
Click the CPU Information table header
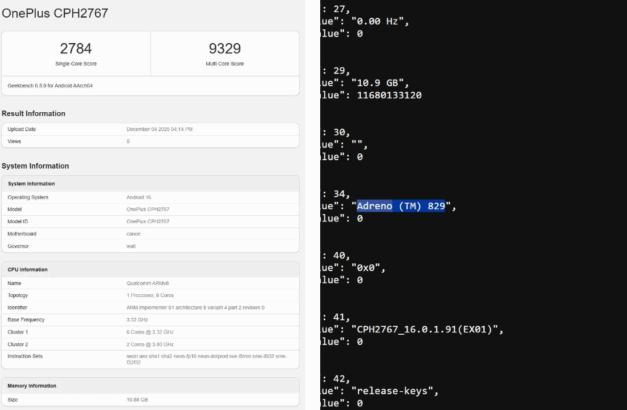tap(30, 269)
